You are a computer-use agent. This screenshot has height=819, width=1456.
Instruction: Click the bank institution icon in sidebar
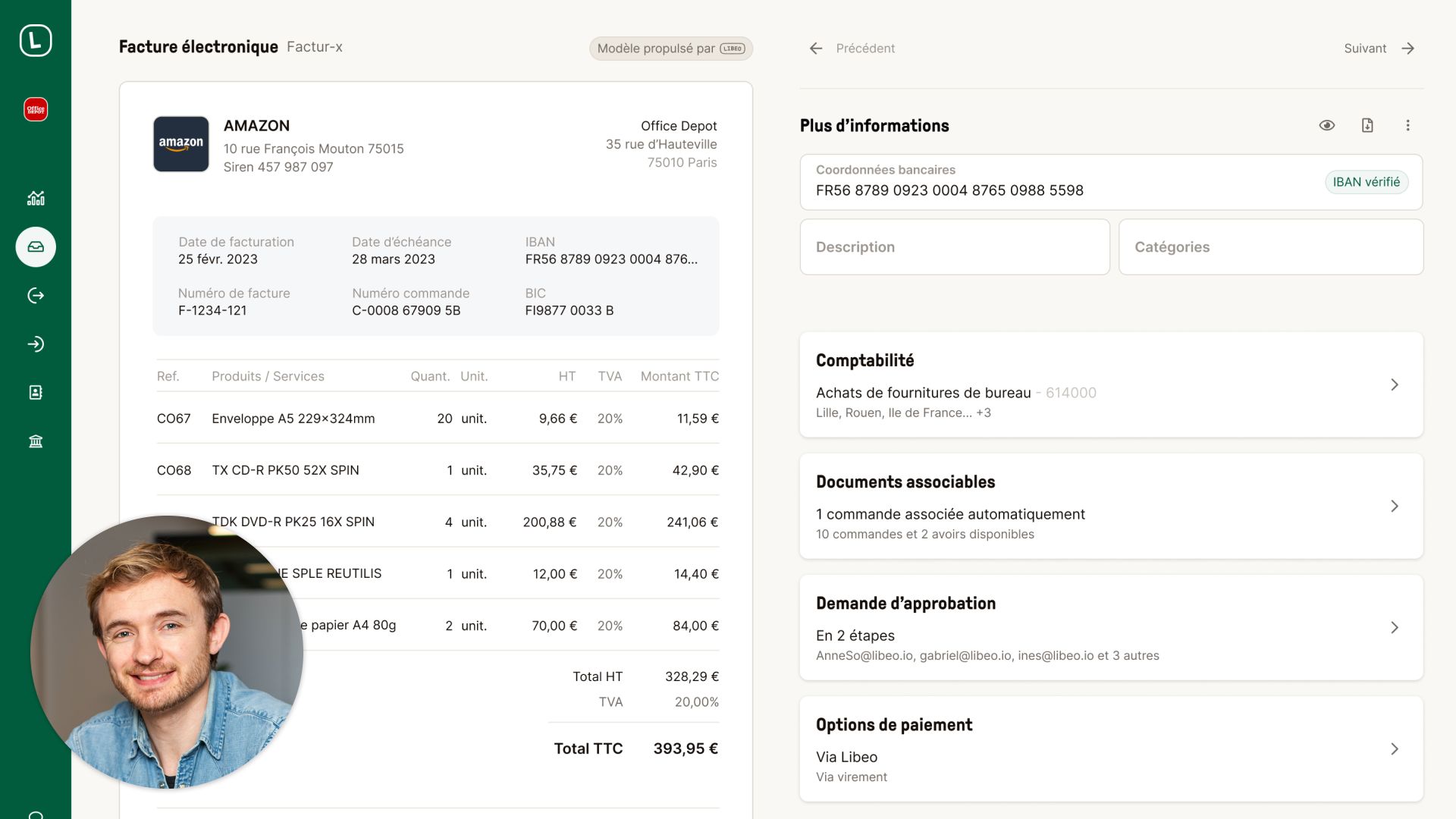pos(36,441)
